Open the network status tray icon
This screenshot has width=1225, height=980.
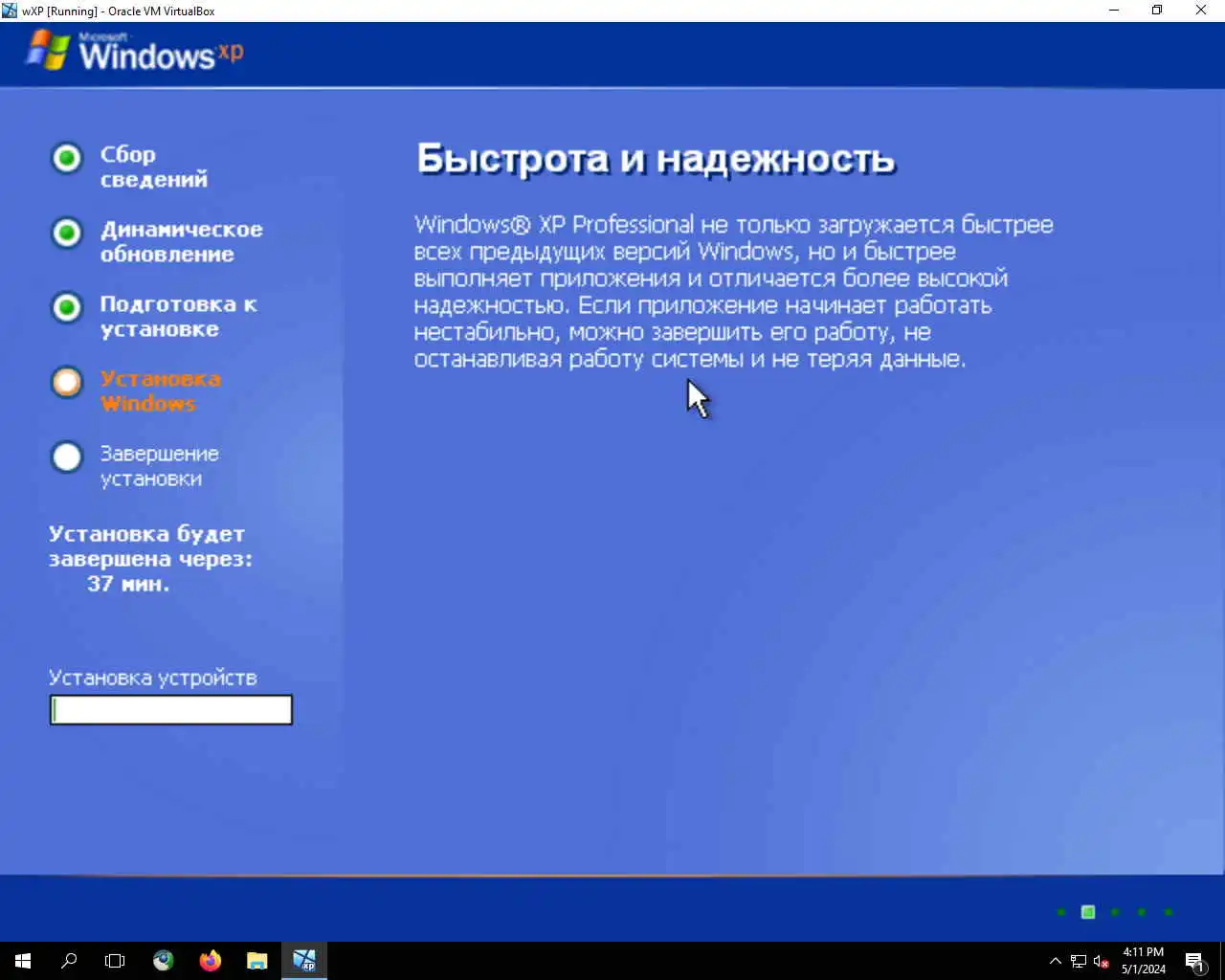tap(1079, 961)
